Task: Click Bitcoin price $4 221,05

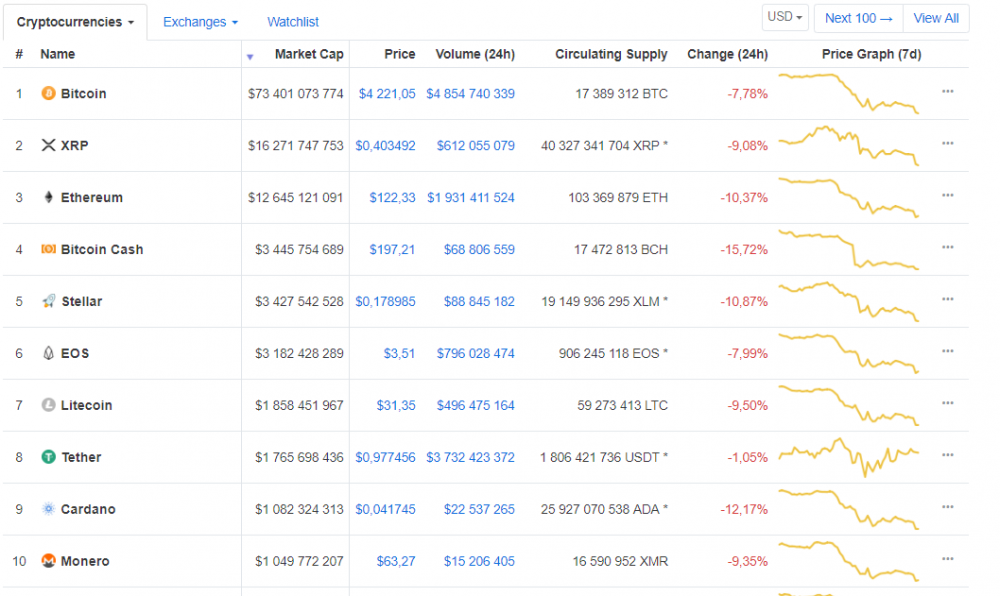Action: [x=386, y=94]
